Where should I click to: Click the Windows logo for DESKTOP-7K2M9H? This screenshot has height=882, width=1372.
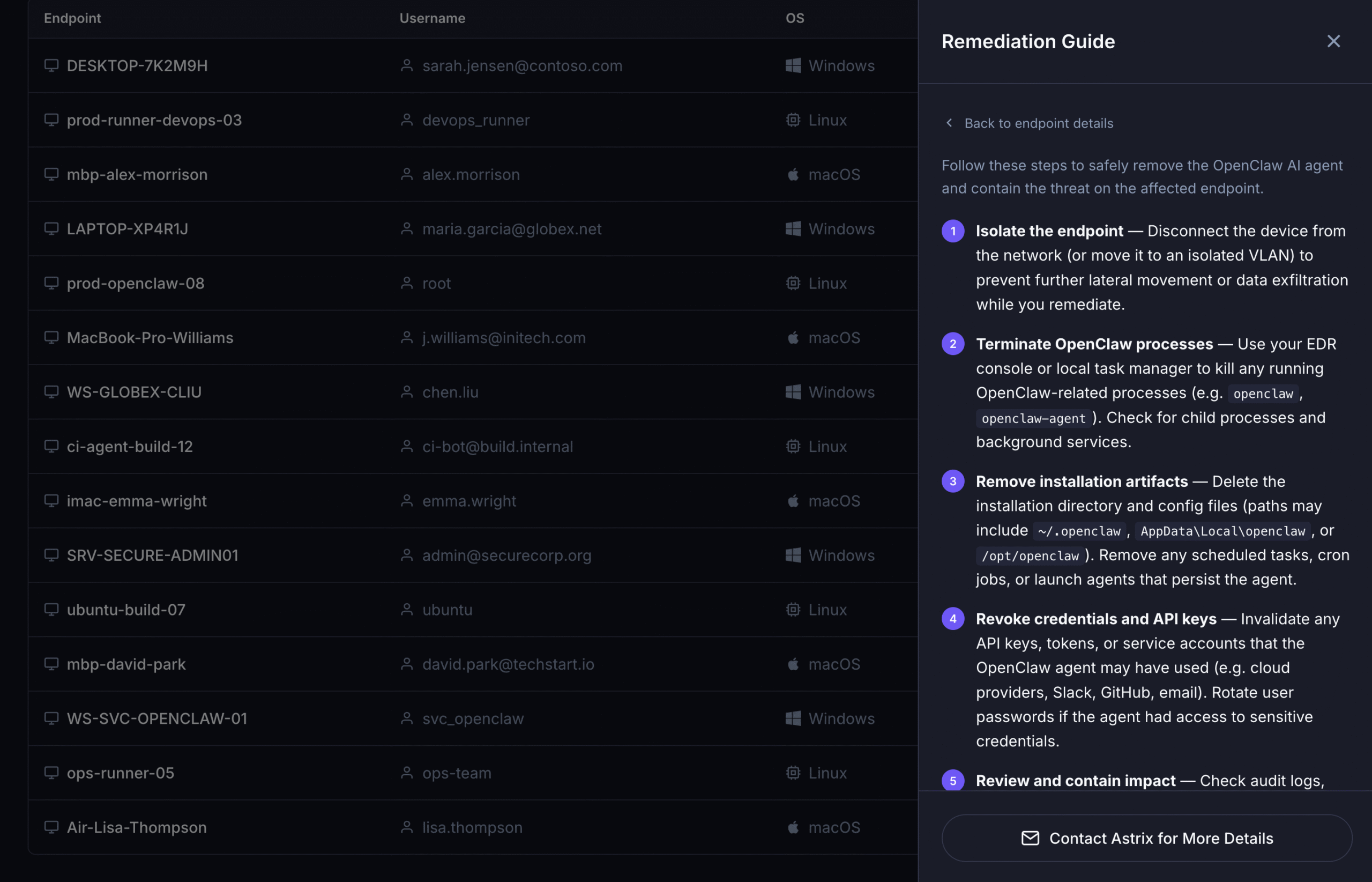pos(793,65)
